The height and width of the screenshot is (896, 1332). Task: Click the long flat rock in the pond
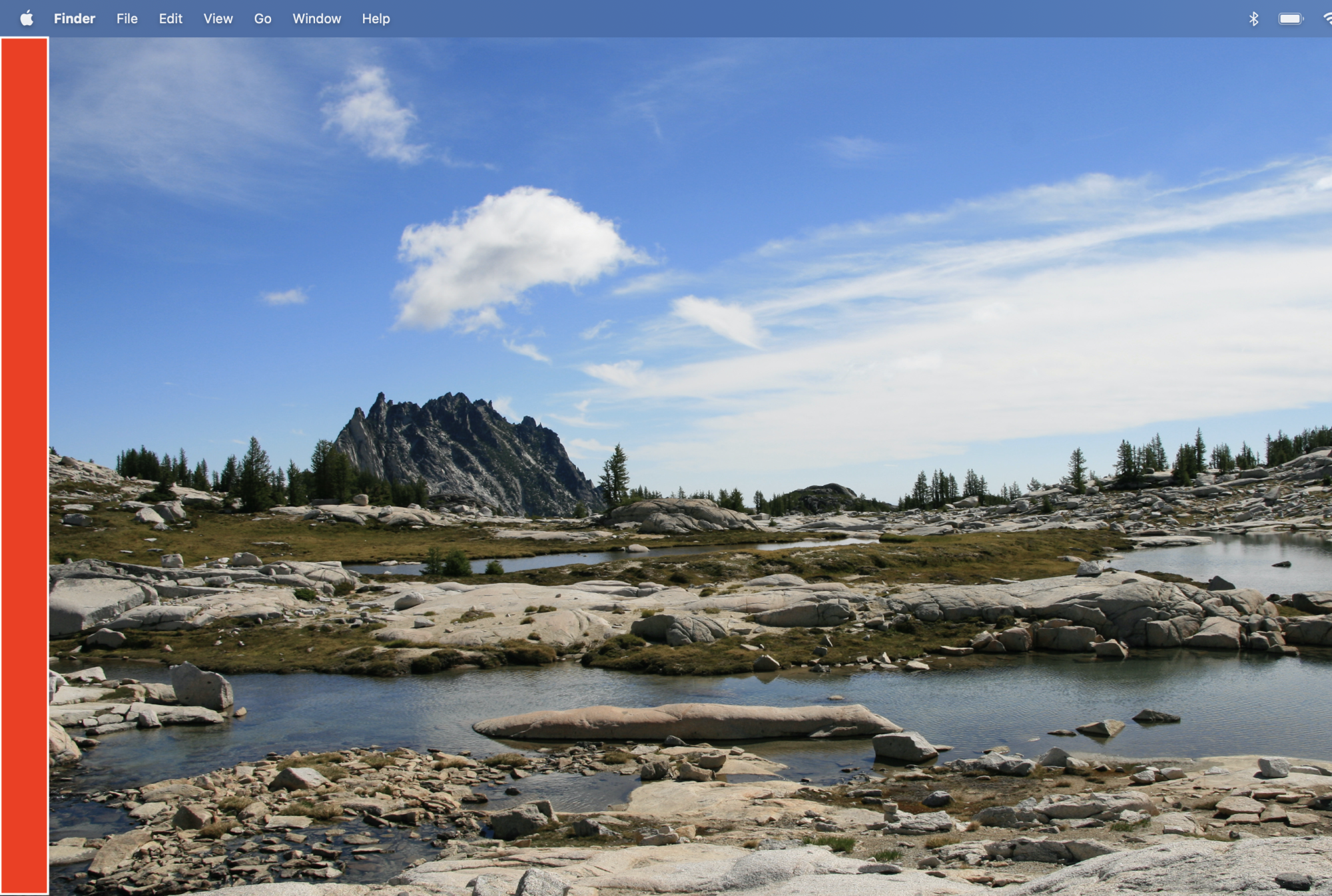click(x=686, y=722)
